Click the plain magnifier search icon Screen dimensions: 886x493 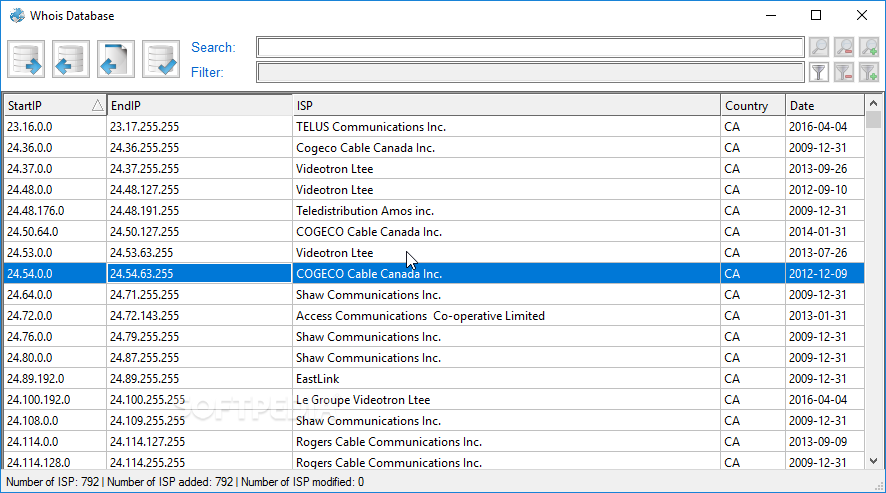[819, 47]
